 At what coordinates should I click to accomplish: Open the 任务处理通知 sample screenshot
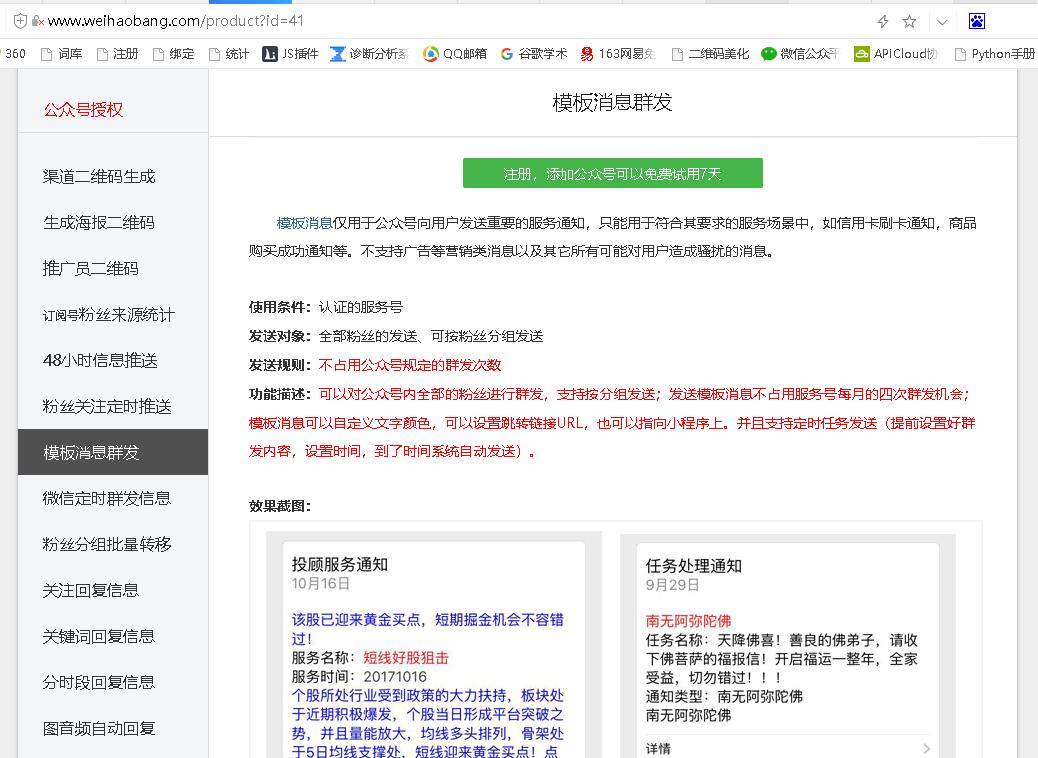point(788,645)
